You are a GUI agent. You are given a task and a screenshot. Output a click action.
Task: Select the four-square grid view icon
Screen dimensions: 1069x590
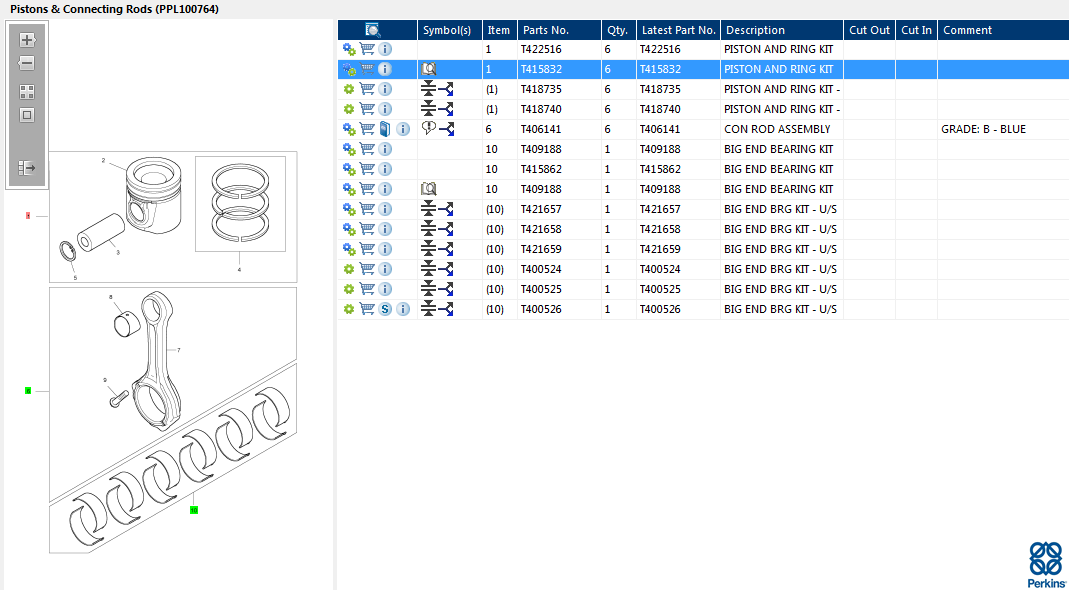click(x=27, y=91)
